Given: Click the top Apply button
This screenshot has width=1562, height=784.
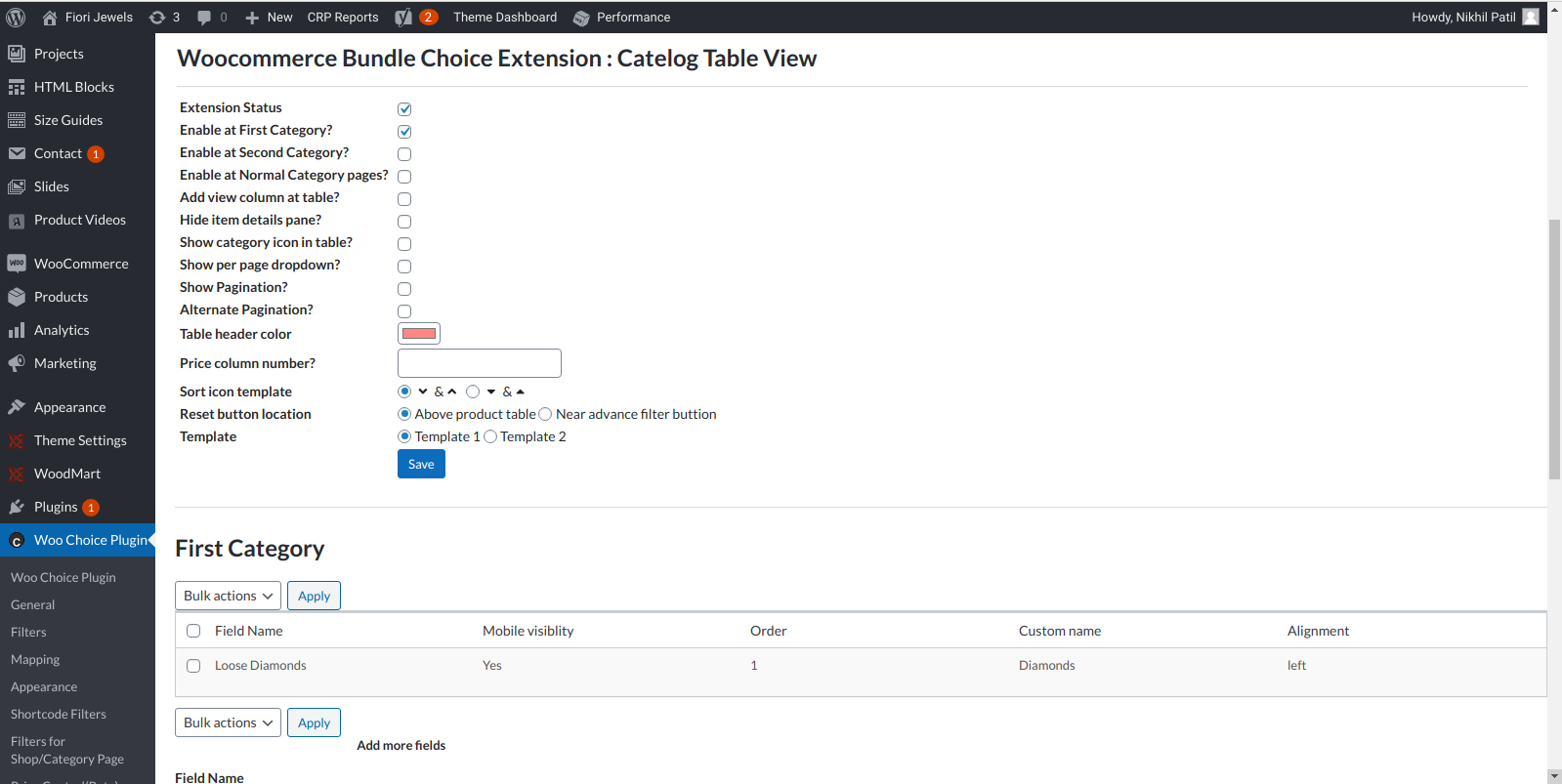Looking at the screenshot, I should (314, 596).
